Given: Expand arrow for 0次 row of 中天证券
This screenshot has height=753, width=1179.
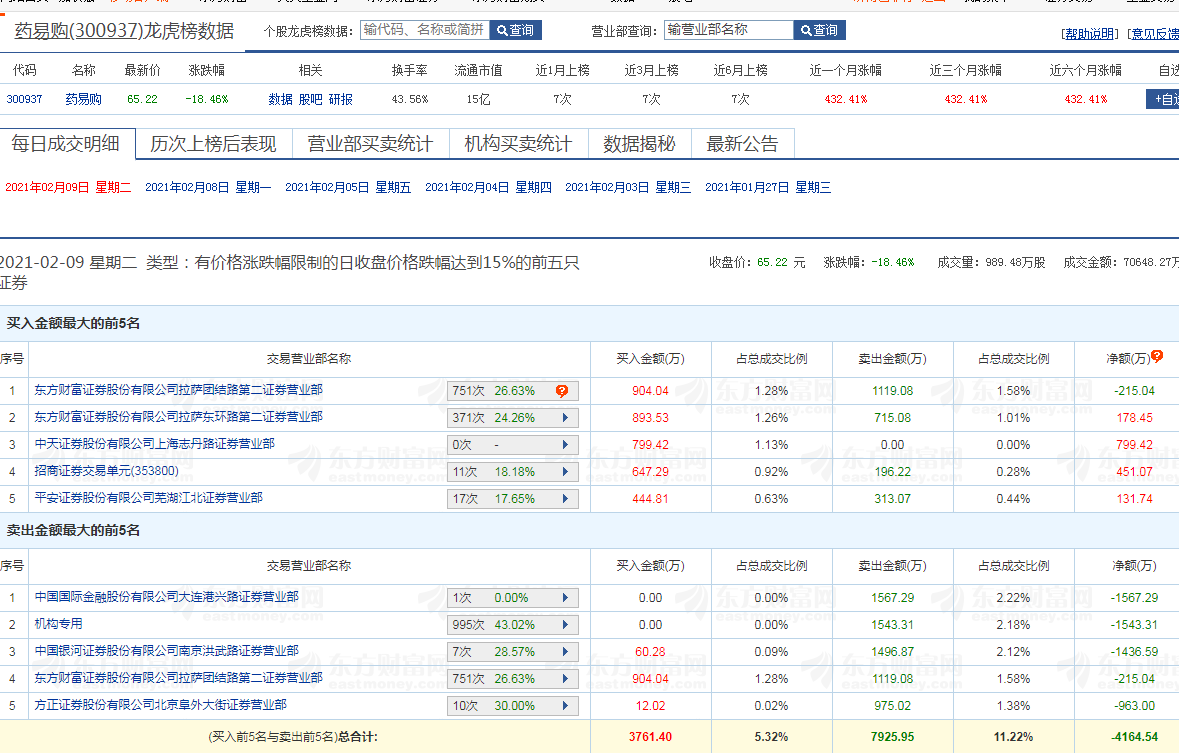Looking at the screenshot, I should pos(565,445).
